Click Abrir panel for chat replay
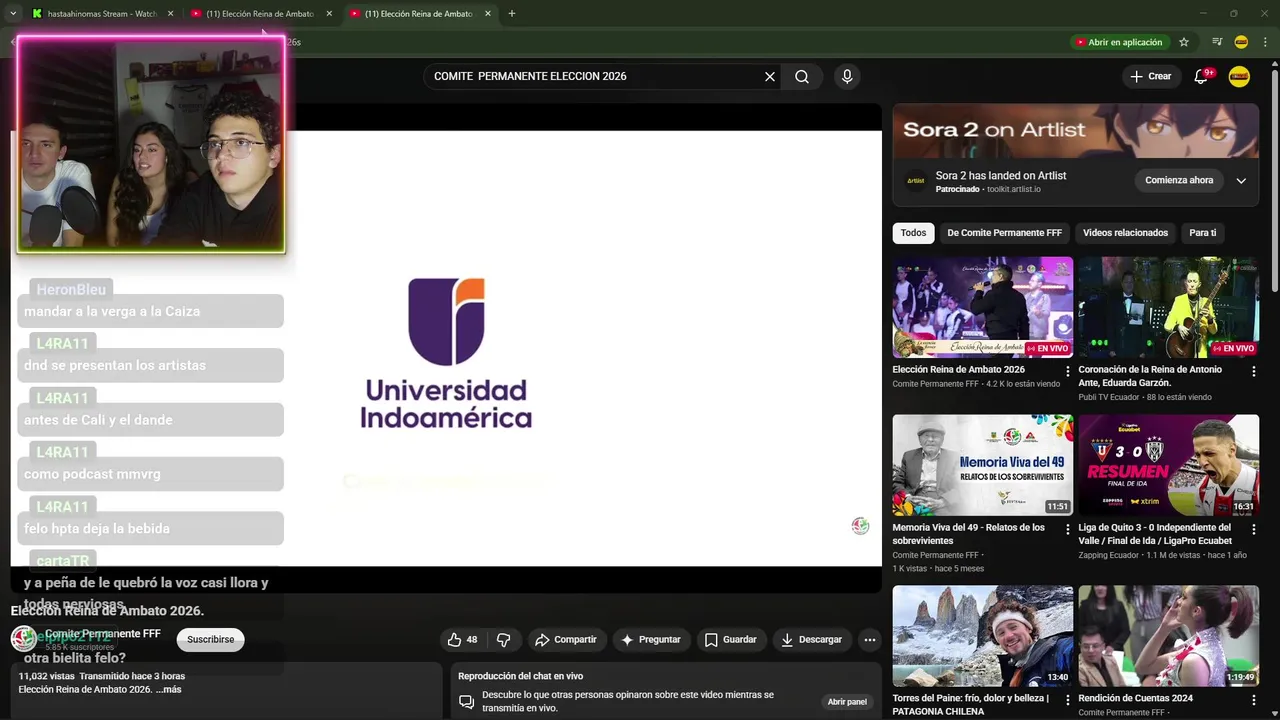The image size is (1280, 720). [847, 702]
